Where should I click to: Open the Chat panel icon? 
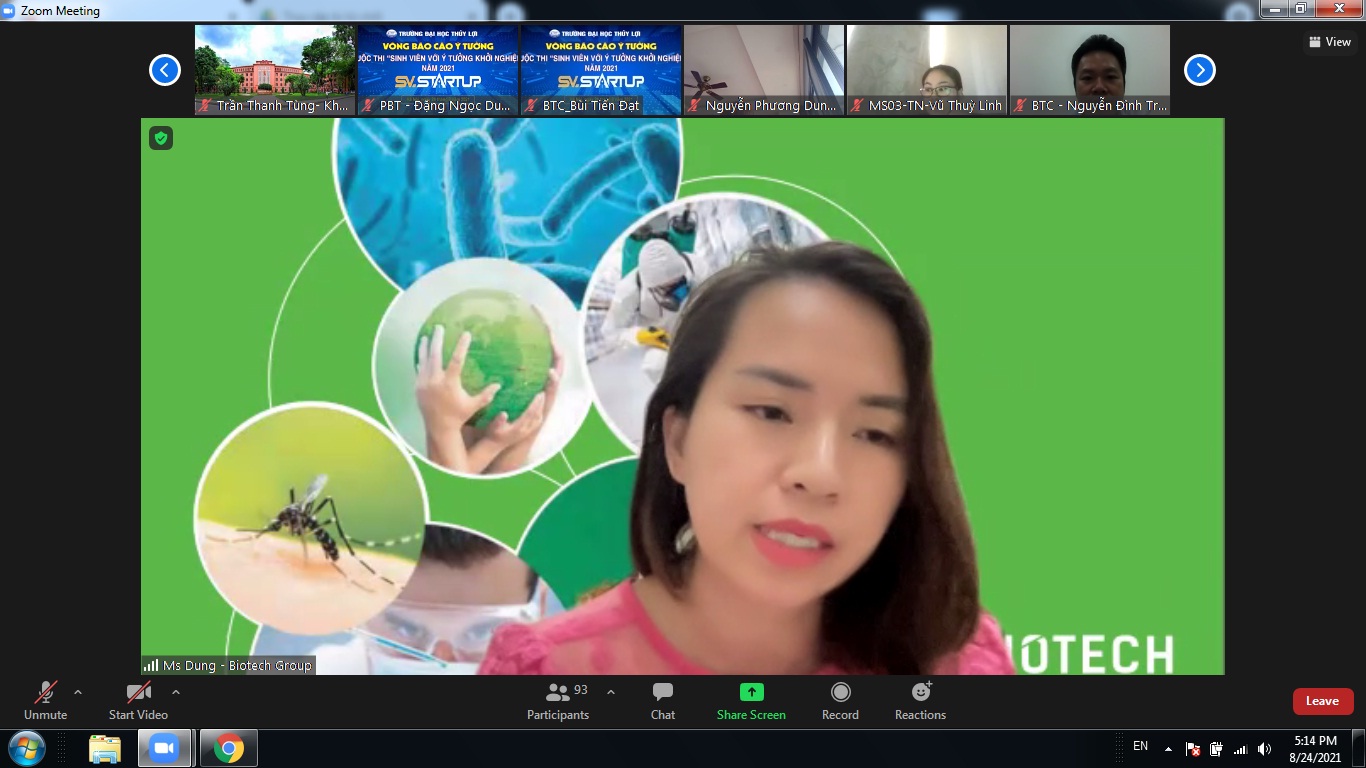pos(662,692)
